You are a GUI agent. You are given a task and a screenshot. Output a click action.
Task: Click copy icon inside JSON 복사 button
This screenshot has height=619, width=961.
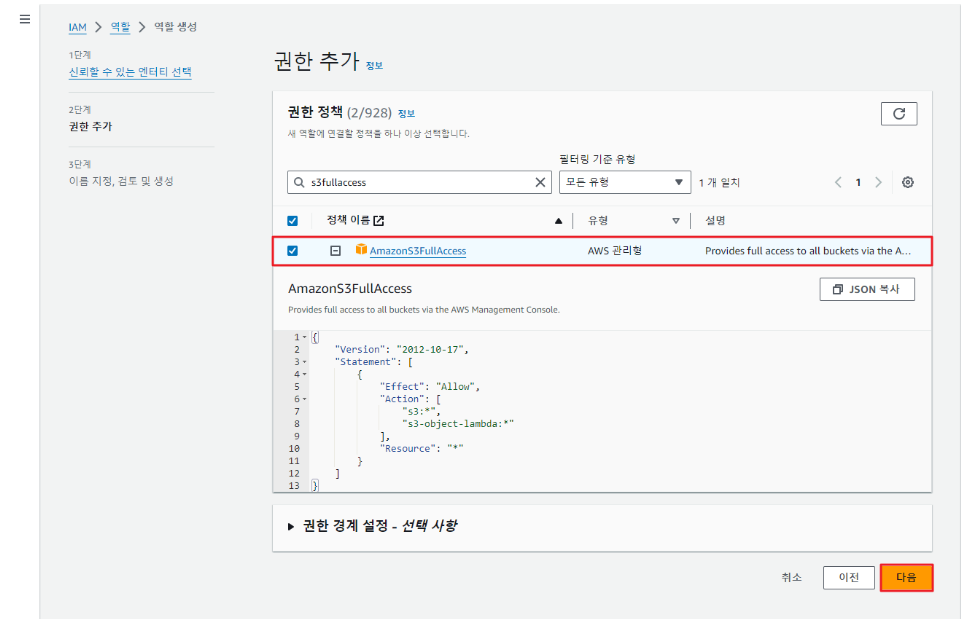[x=838, y=289]
